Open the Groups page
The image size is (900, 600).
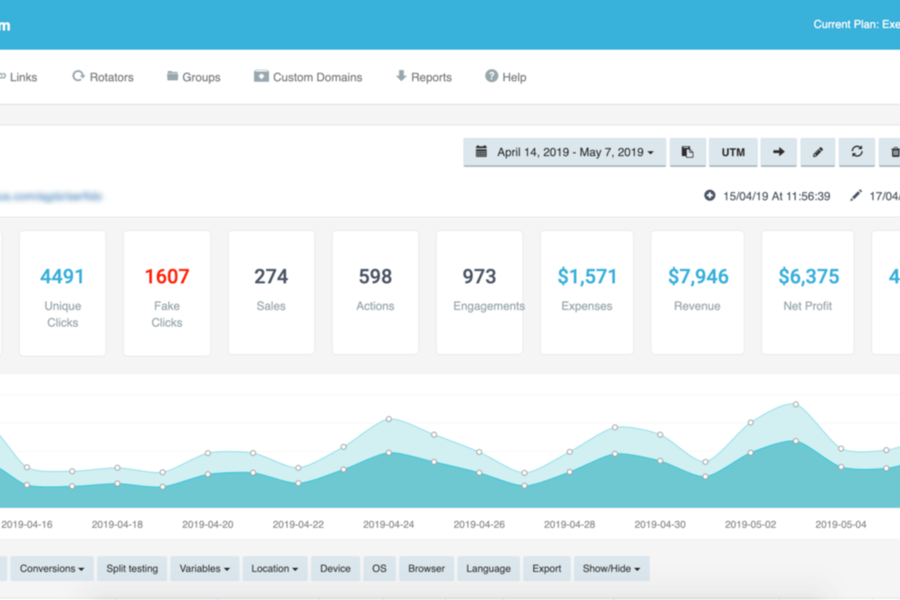click(x=193, y=77)
